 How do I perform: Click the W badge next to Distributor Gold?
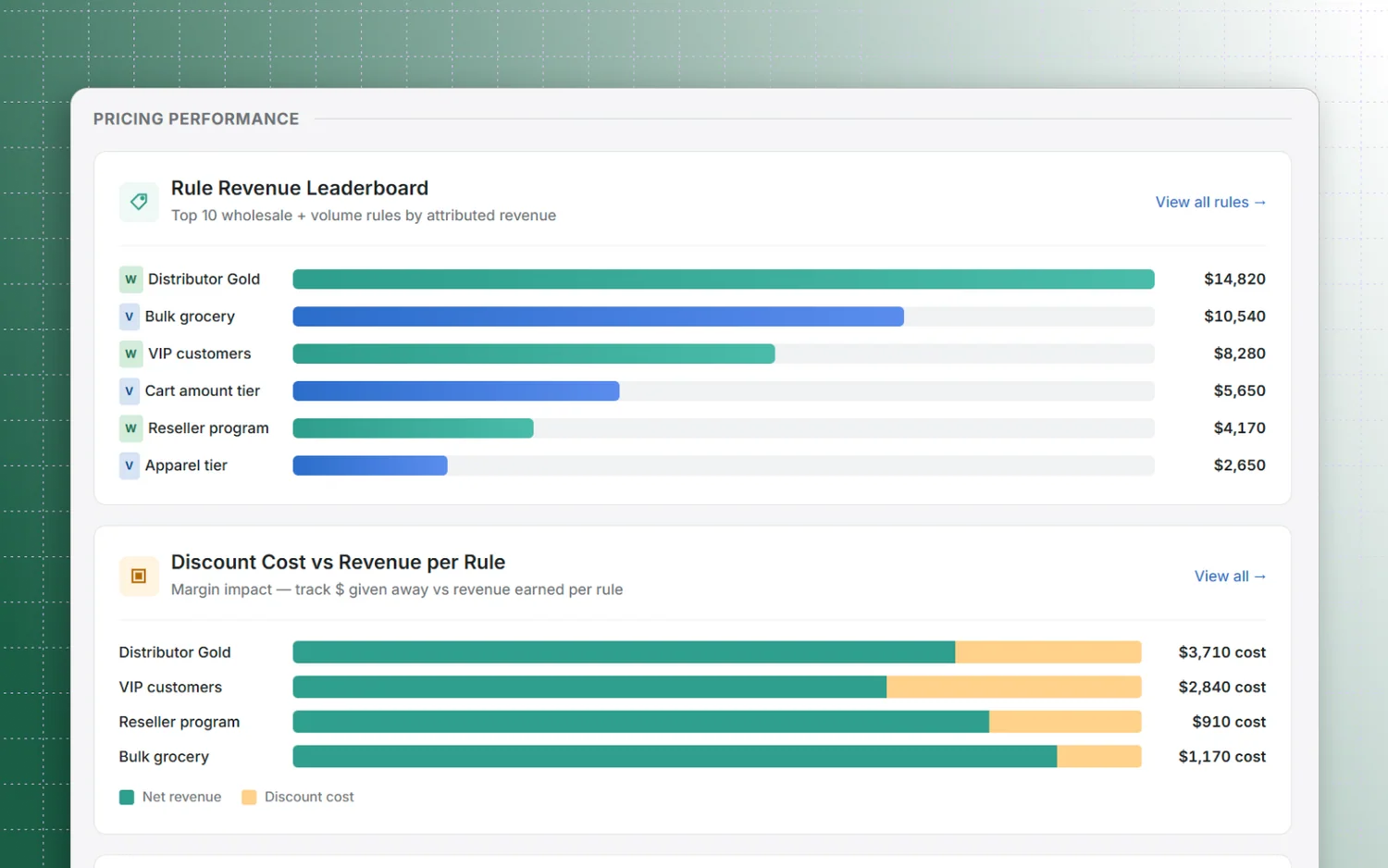tap(130, 279)
